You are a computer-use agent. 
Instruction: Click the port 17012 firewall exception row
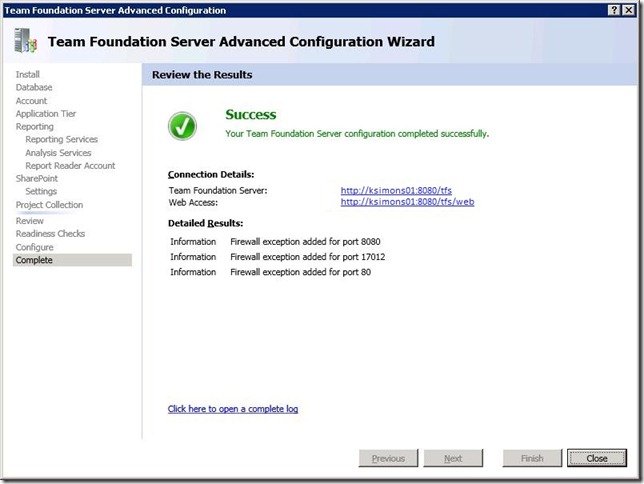[x=278, y=257]
